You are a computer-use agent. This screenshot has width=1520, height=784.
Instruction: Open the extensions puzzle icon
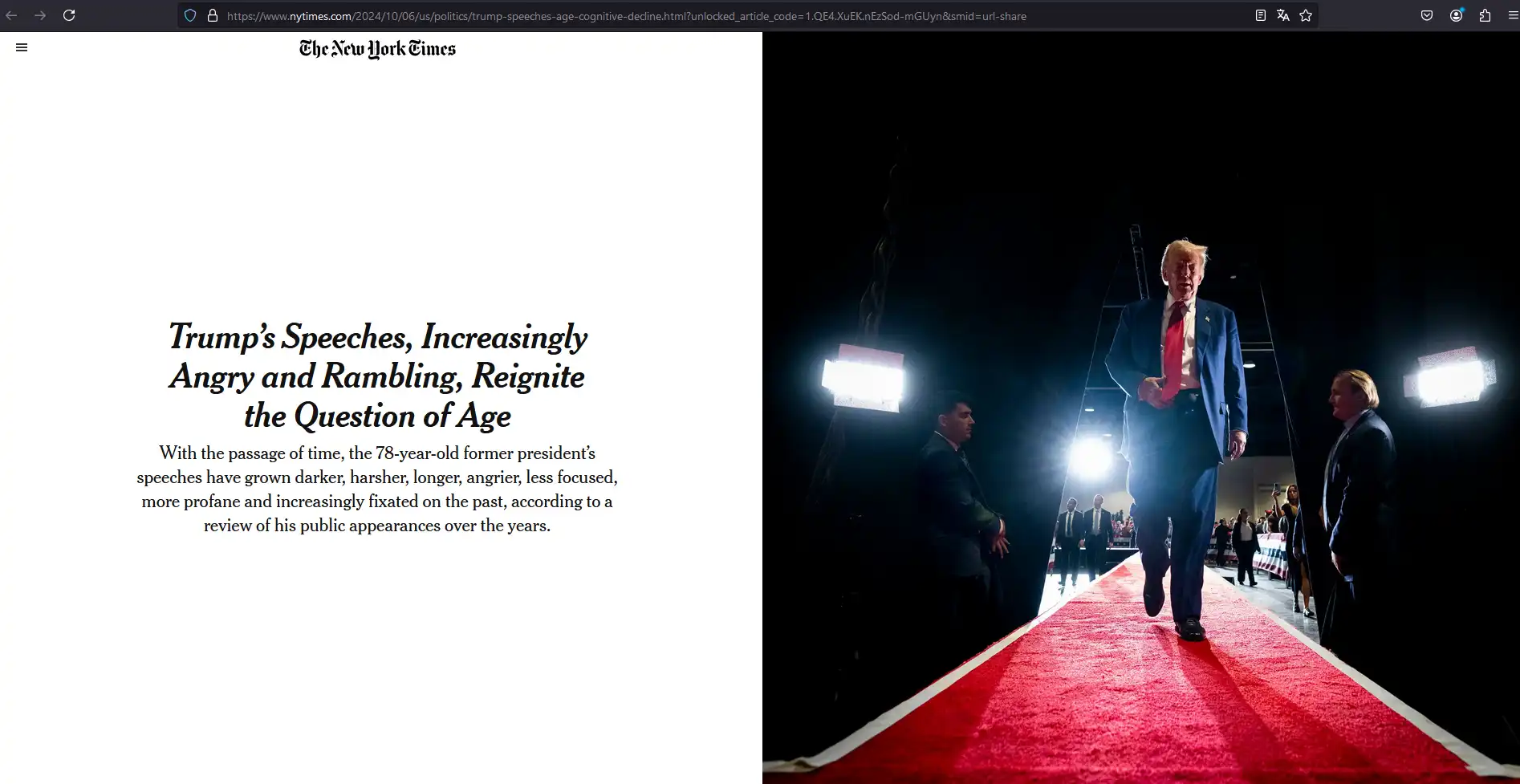pyautogui.click(x=1485, y=15)
